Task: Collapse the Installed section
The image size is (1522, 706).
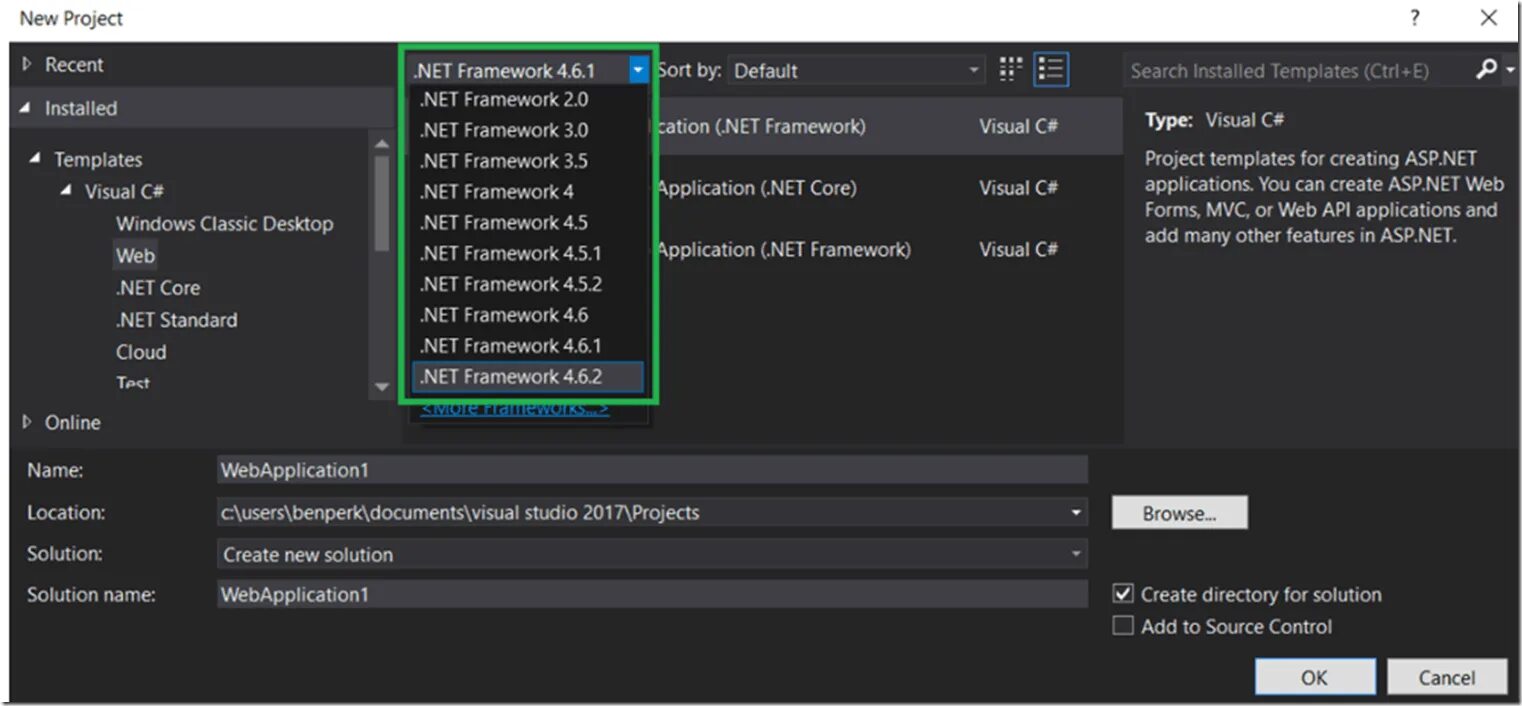Action: tap(26, 108)
